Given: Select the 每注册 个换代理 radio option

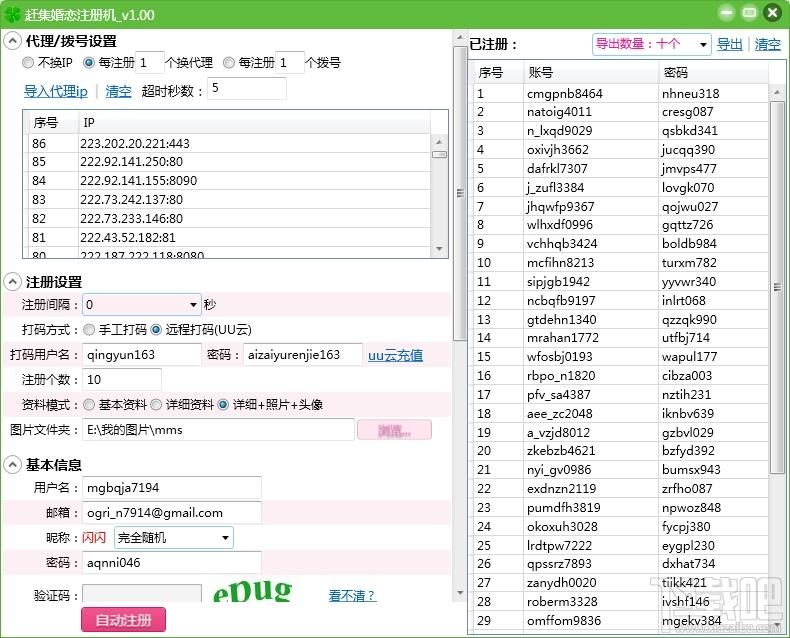Looking at the screenshot, I should 89,62.
